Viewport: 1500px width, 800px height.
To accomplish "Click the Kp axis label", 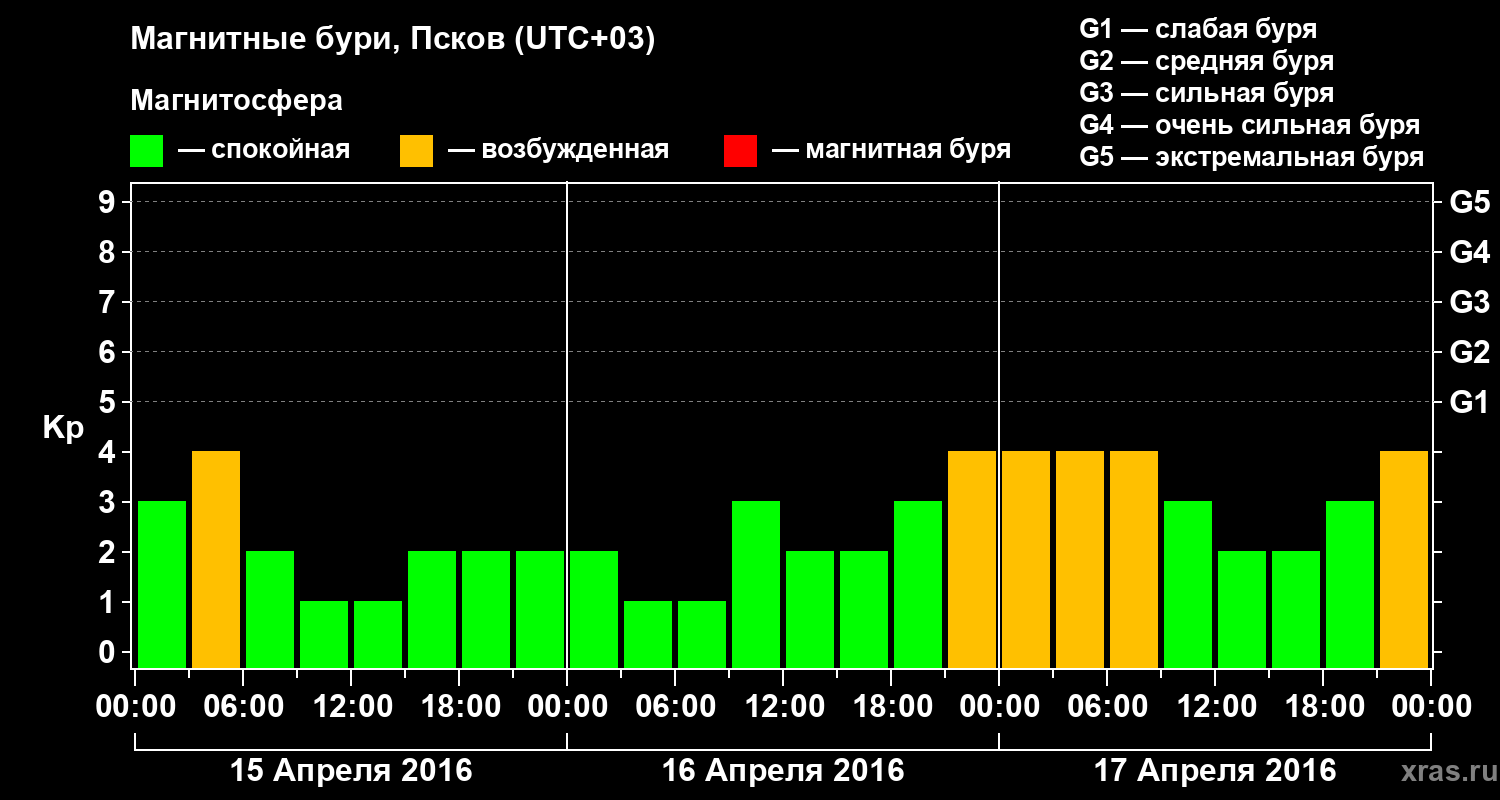I will coord(64,429).
